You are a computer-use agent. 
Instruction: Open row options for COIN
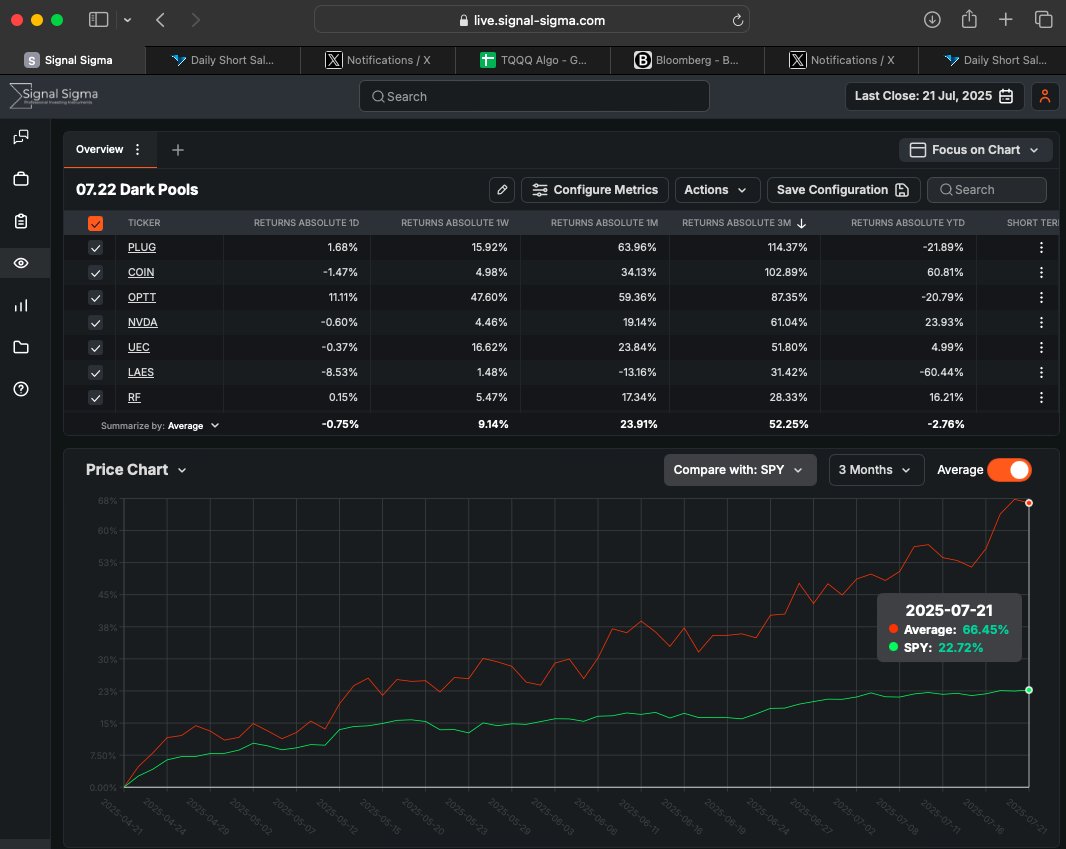[x=1041, y=273]
